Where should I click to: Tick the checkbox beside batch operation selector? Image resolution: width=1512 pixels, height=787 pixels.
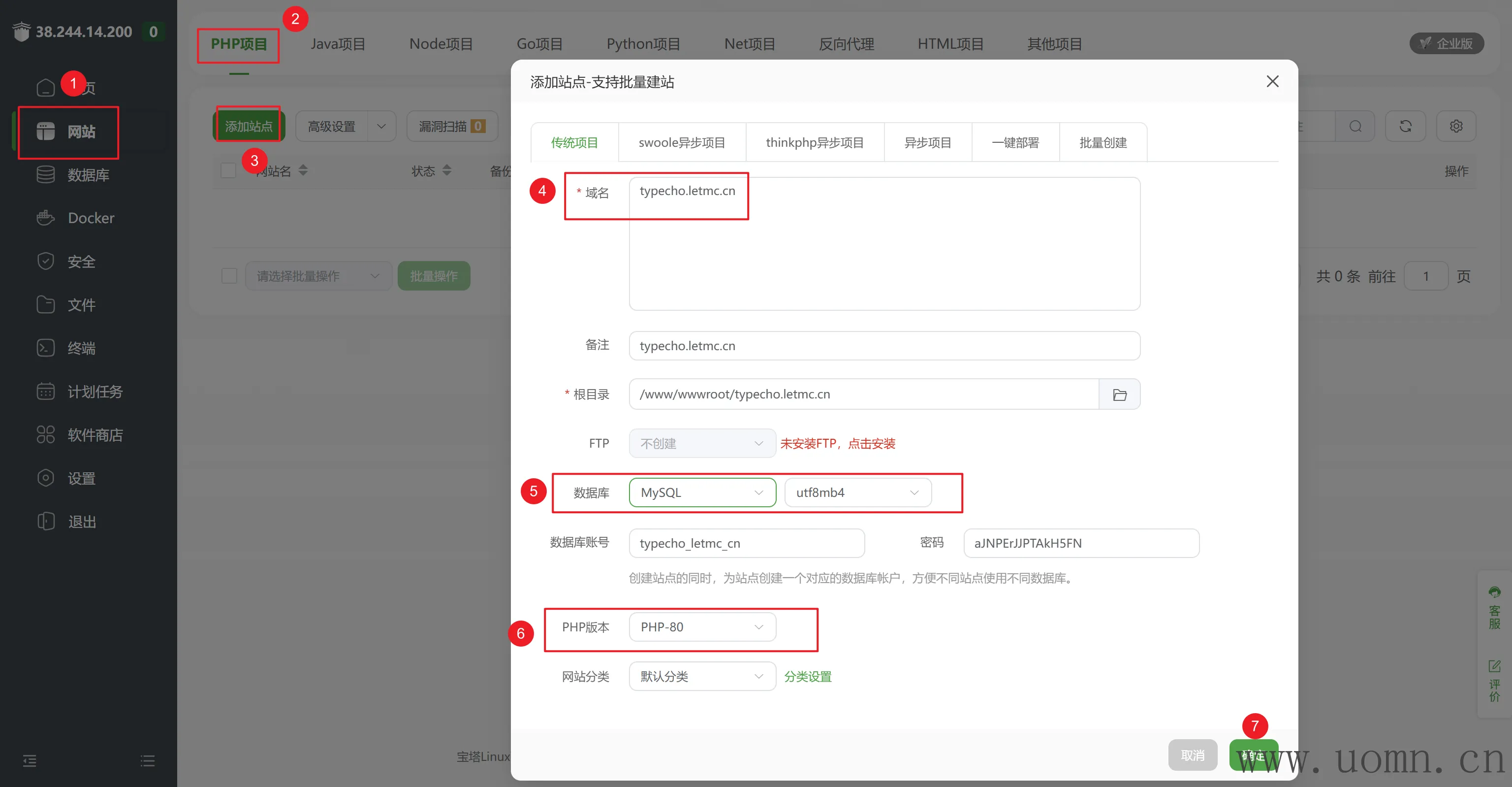[x=229, y=276]
